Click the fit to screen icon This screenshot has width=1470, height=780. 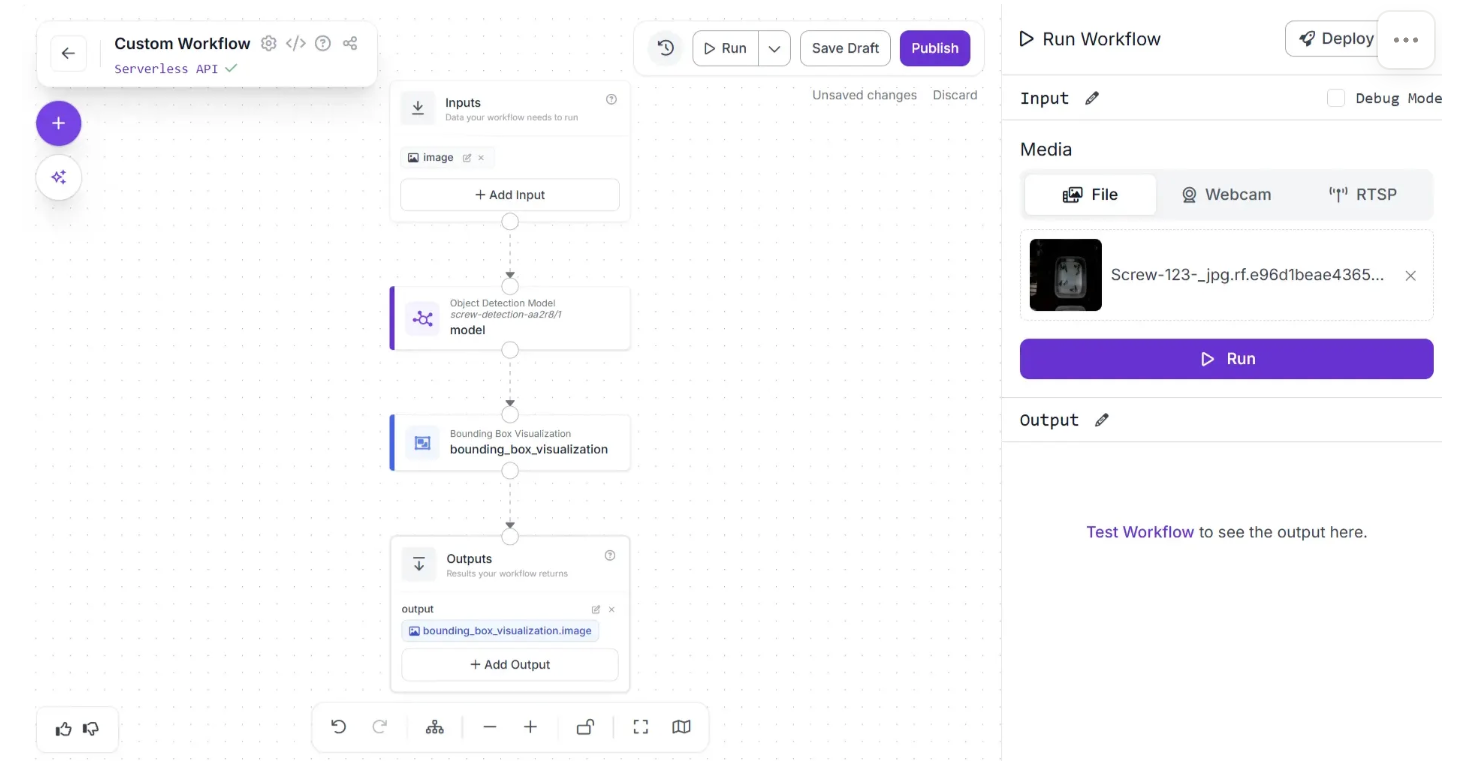tap(641, 727)
